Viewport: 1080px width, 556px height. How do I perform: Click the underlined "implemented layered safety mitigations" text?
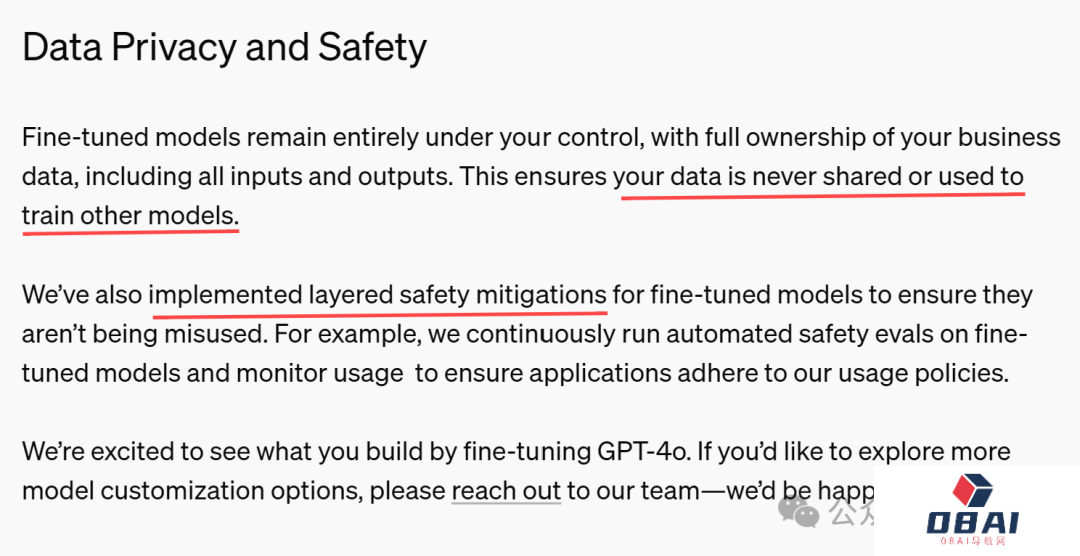[378, 295]
